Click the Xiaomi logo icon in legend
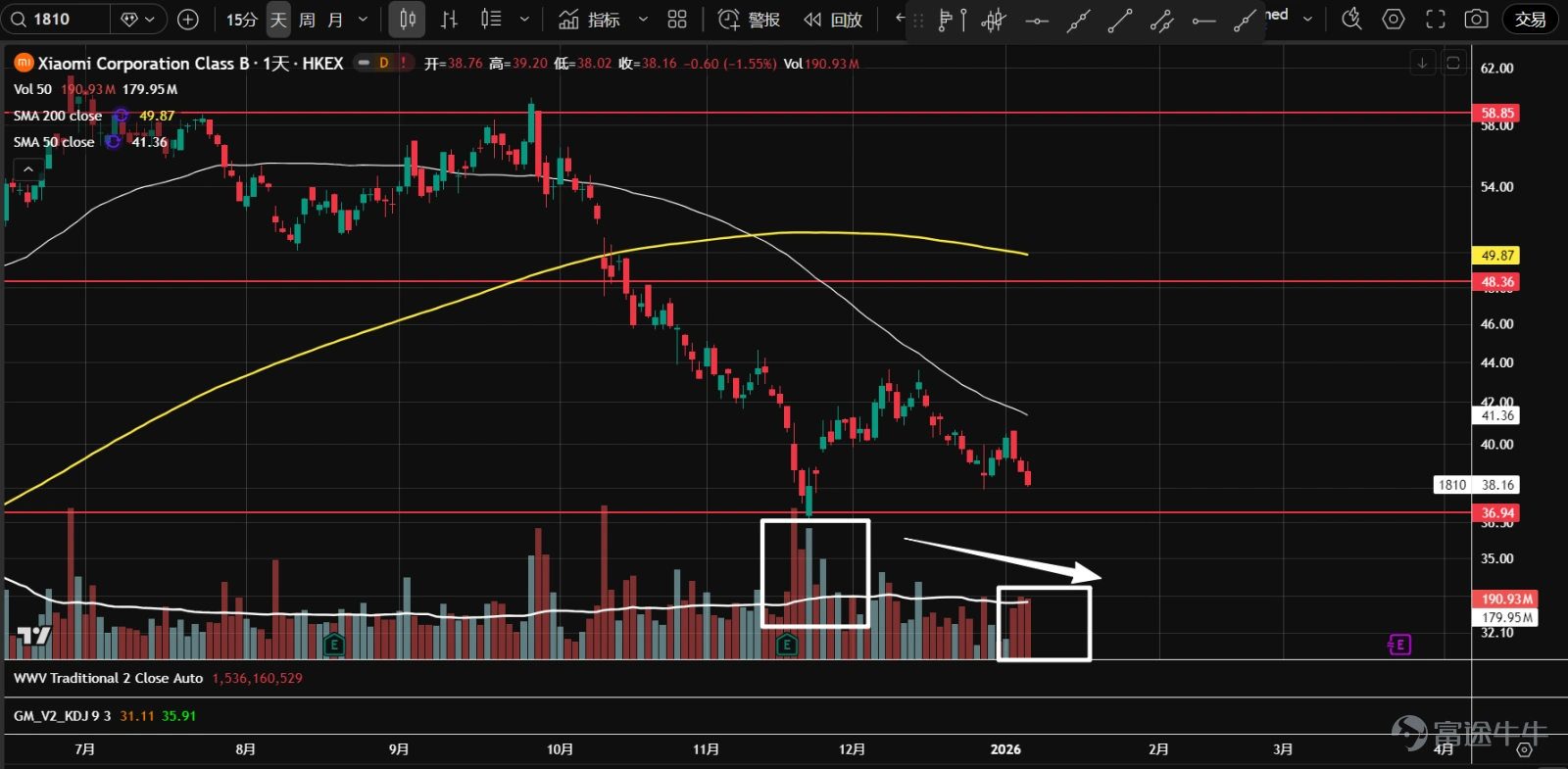Screen dimensions: 1568x769 click(24, 63)
